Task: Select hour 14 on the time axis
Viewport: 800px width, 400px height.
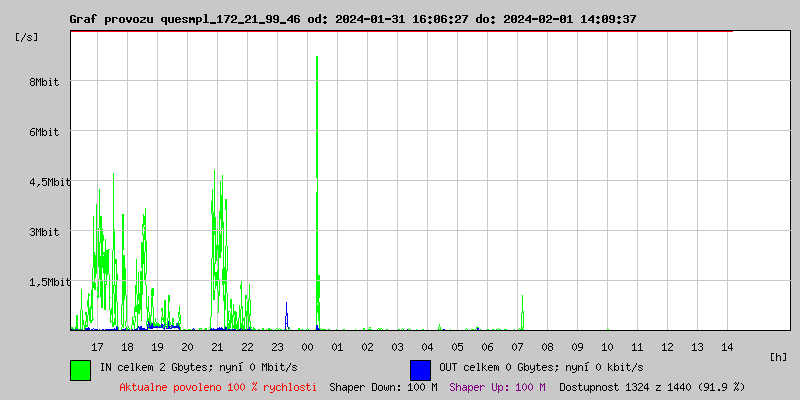Action: click(727, 346)
